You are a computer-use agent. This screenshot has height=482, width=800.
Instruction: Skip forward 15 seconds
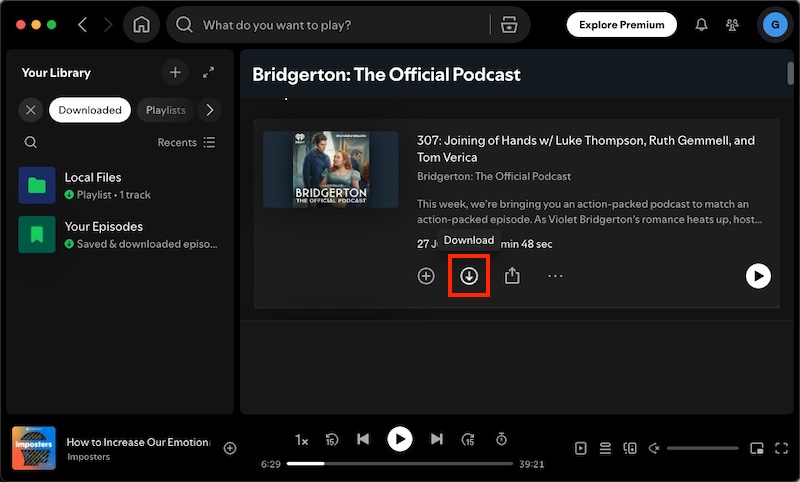pos(468,439)
